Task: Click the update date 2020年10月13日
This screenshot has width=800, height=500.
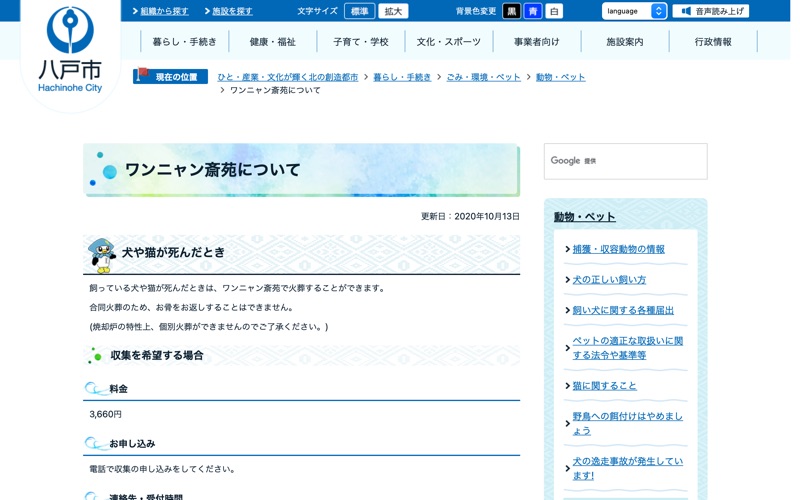Action: pos(487,216)
